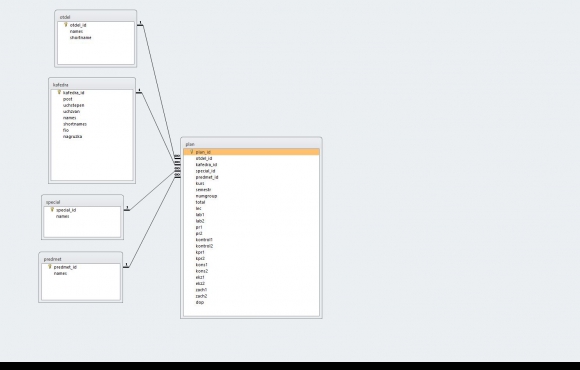580x370 pixels.
Task: Click the key icon on highlighted plan_id row
Action: (192, 152)
